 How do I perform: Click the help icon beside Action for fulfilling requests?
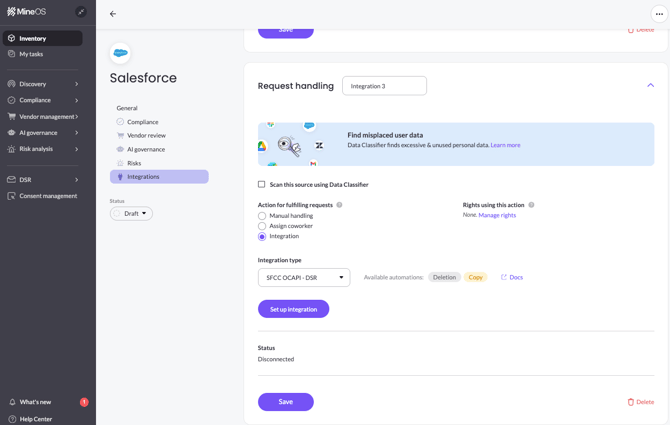[340, 205]
